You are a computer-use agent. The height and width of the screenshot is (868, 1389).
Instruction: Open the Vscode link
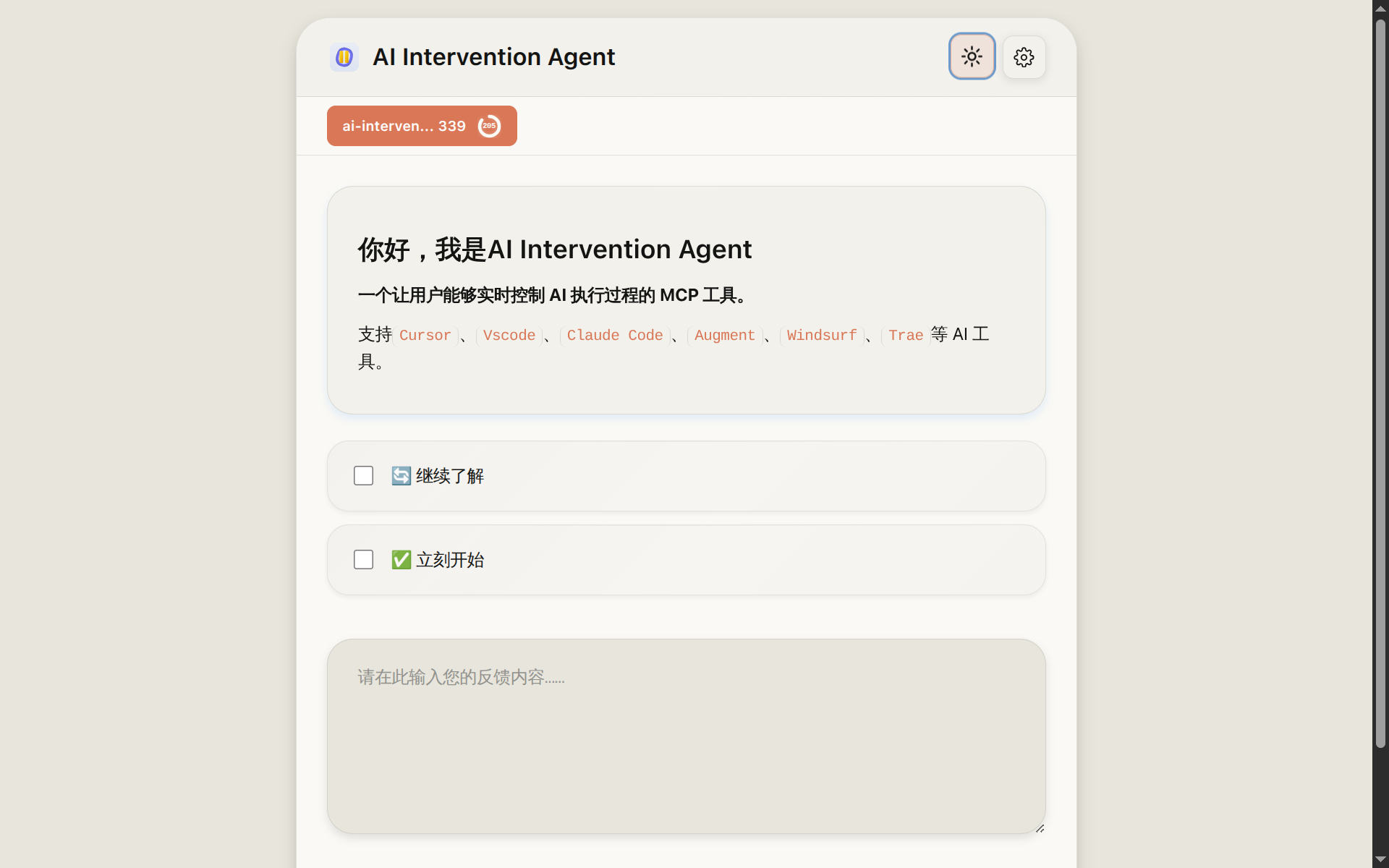coord(509,335)
